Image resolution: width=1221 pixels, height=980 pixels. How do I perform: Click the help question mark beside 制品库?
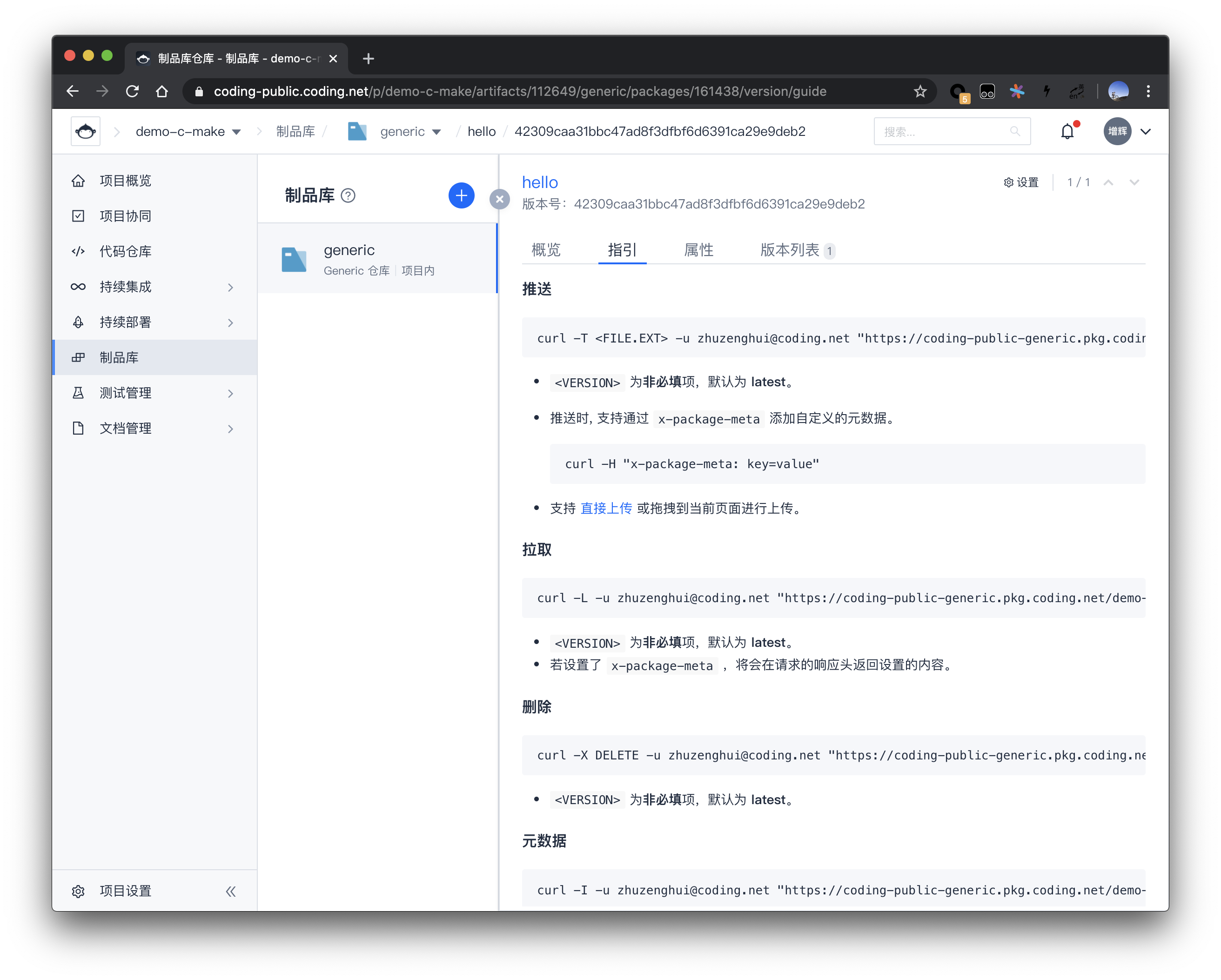[x=348, y=196]
